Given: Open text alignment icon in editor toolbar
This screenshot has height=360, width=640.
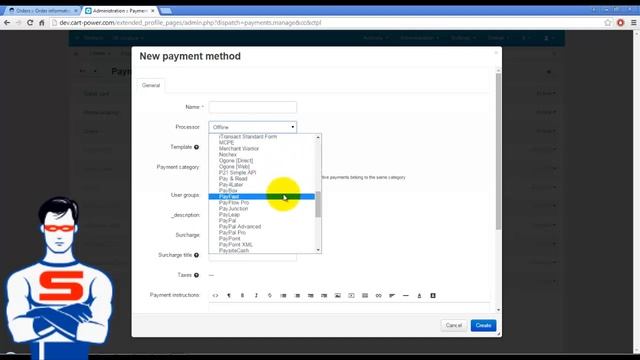Looking at the screenshot, I should tap(392, 296).
